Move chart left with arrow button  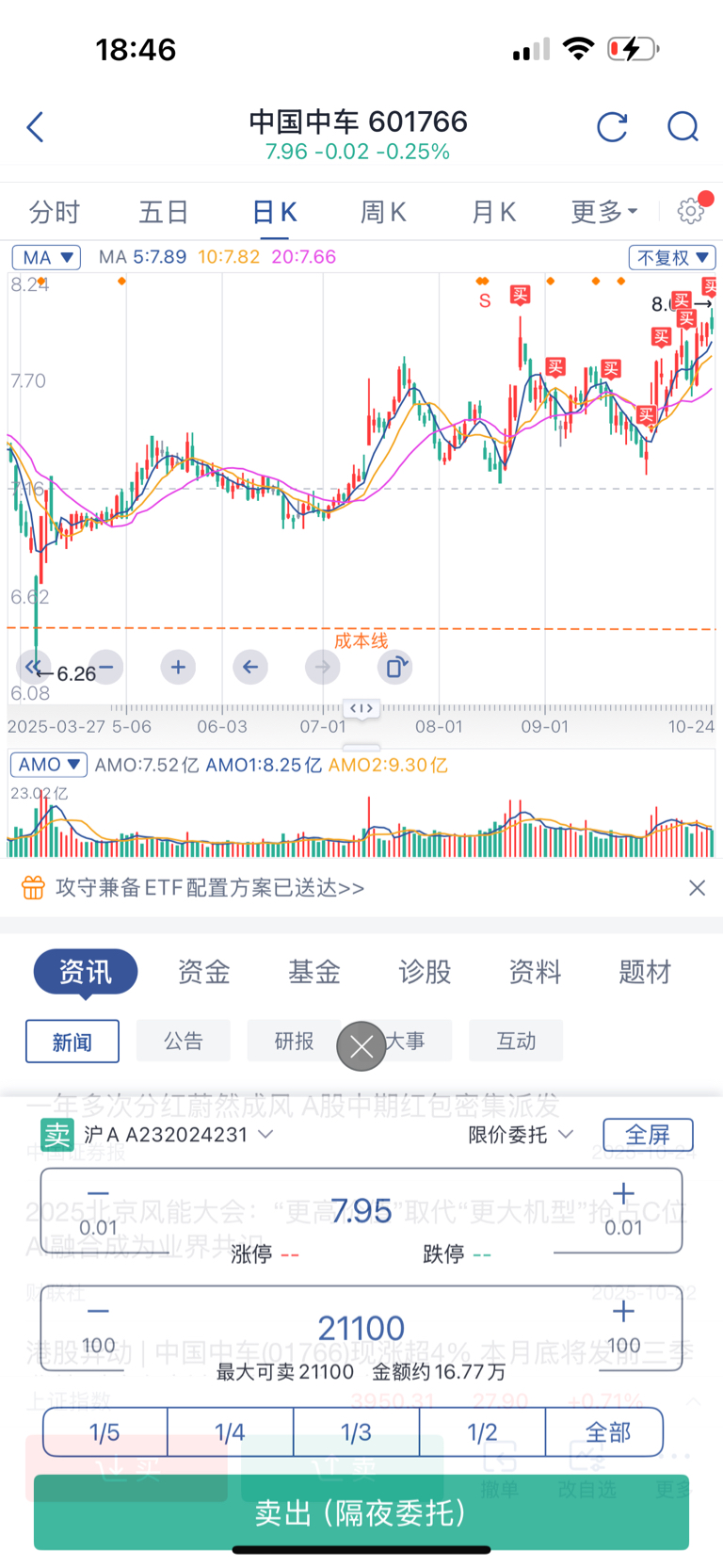tap(250, 667)
